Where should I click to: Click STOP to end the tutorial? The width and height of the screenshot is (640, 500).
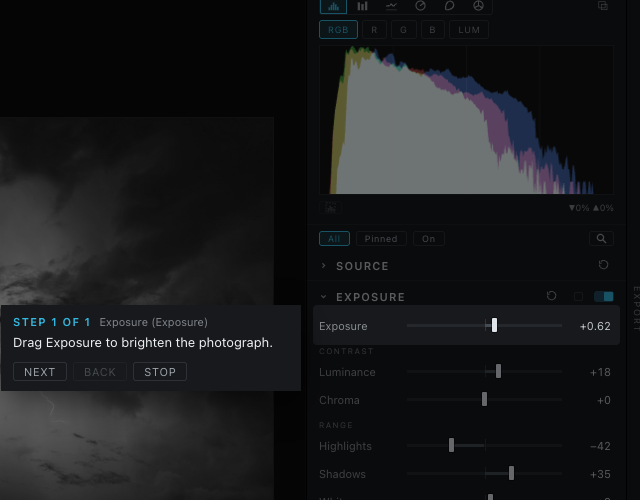(160, 372)
